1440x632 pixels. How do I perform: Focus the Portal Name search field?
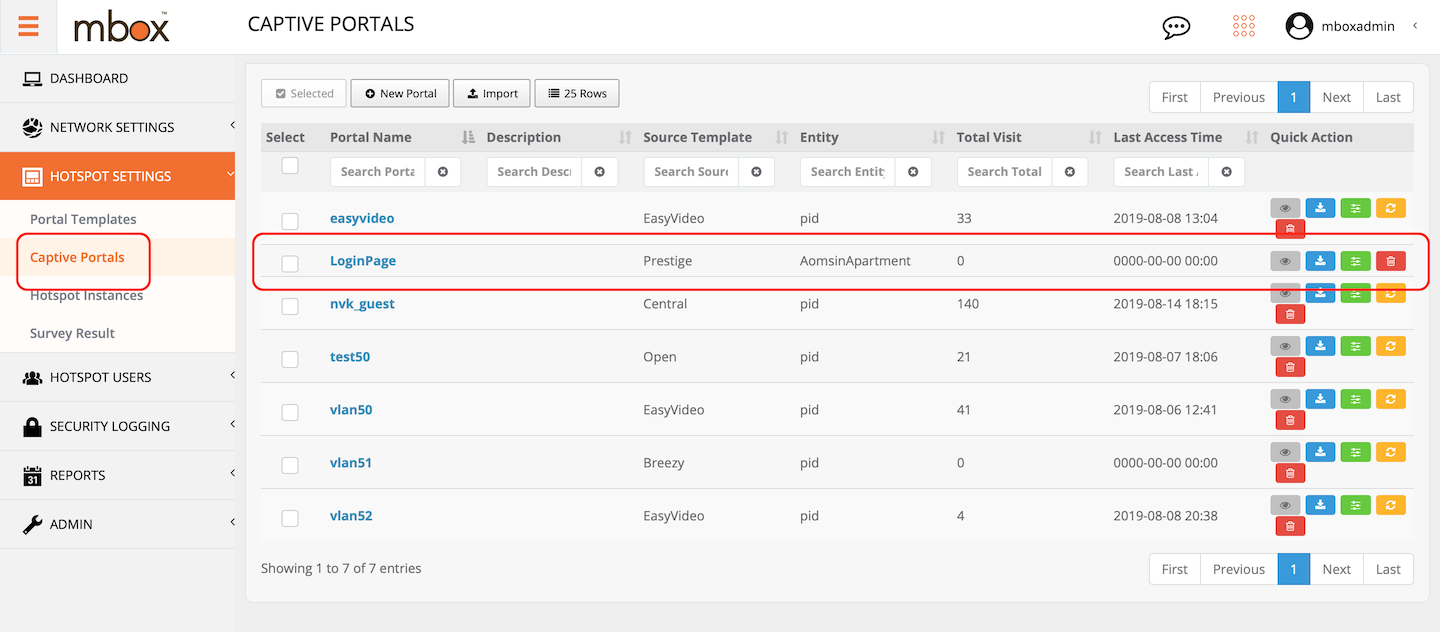378,172
